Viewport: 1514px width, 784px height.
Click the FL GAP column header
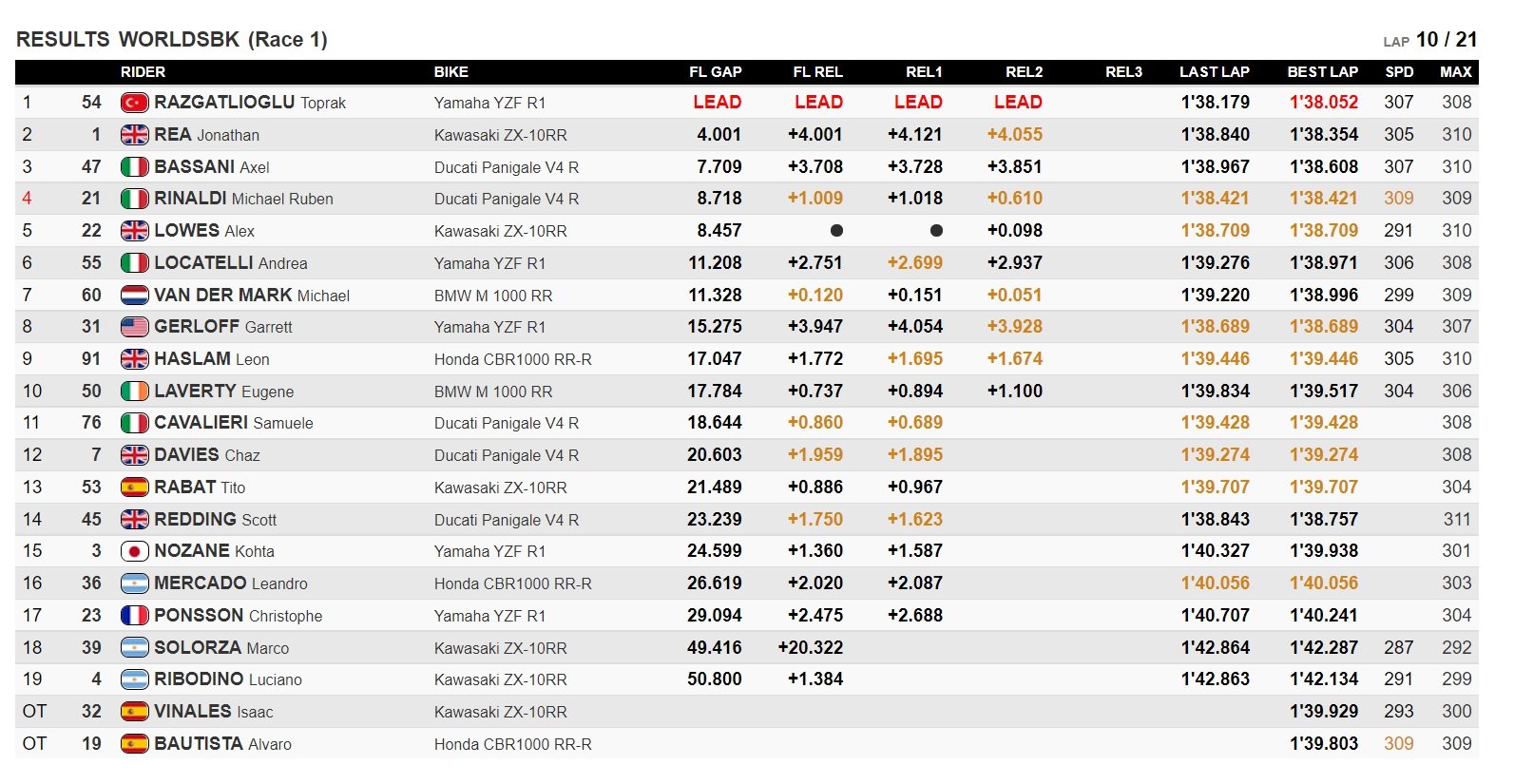[716, 72]
